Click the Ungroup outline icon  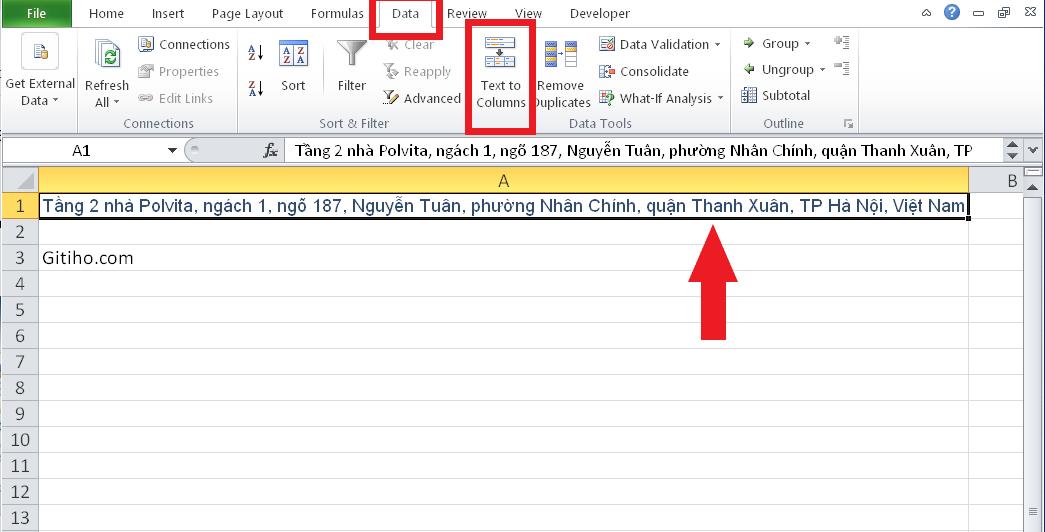coord(749,69)
